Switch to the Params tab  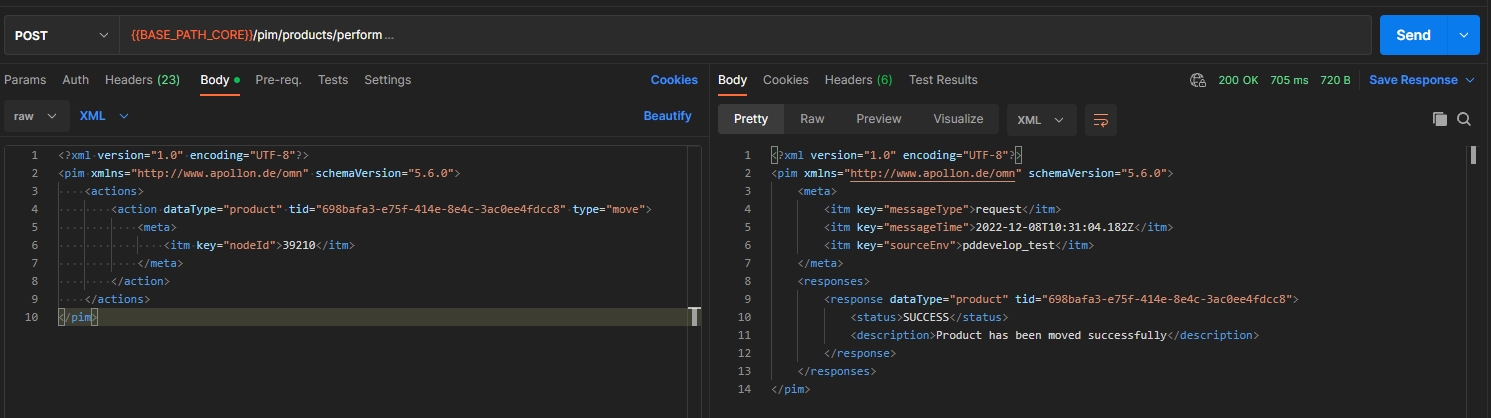[25, 80]
